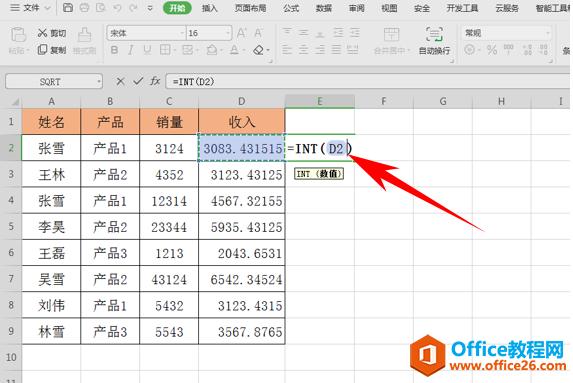The height and width of the screenshot is (383, 573).
Task: Click the Print icon
Action: (84, 8)
